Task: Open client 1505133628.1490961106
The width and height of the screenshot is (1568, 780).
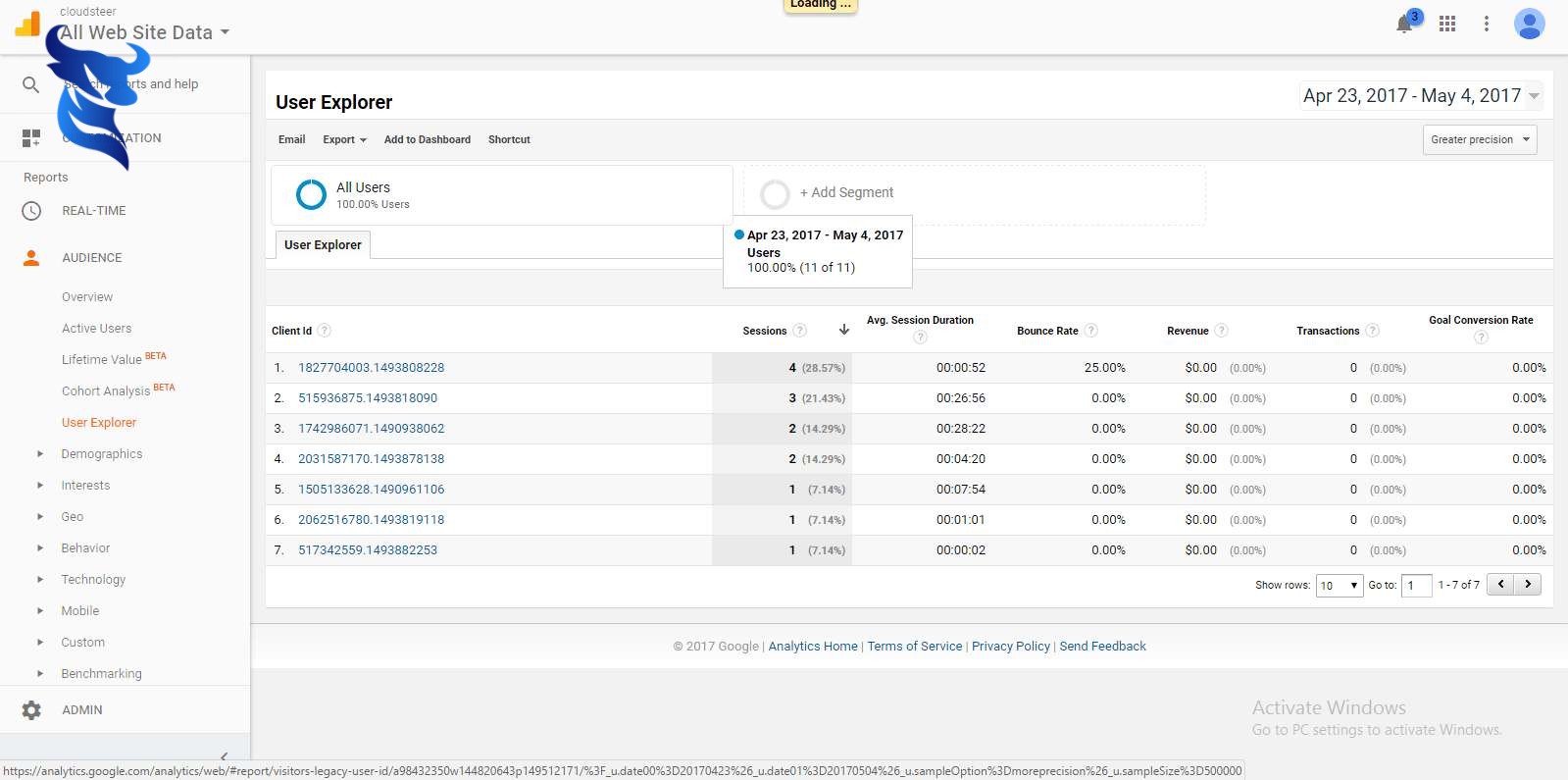Action: coord(371,490)
